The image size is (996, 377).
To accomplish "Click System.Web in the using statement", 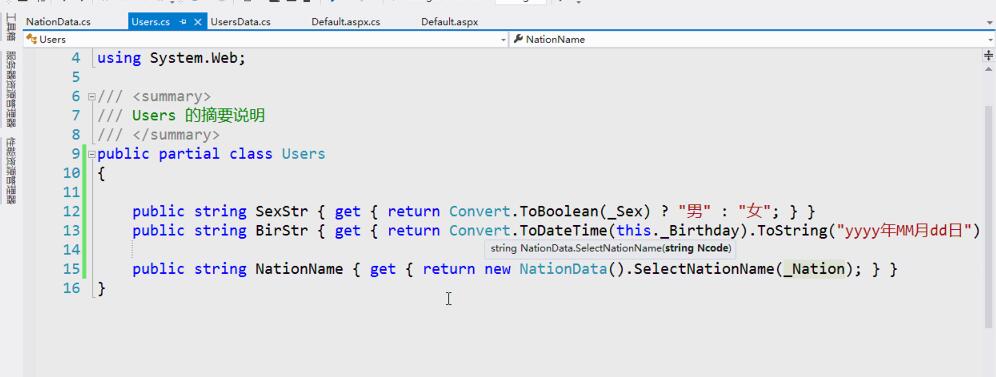I will point(194,58).
